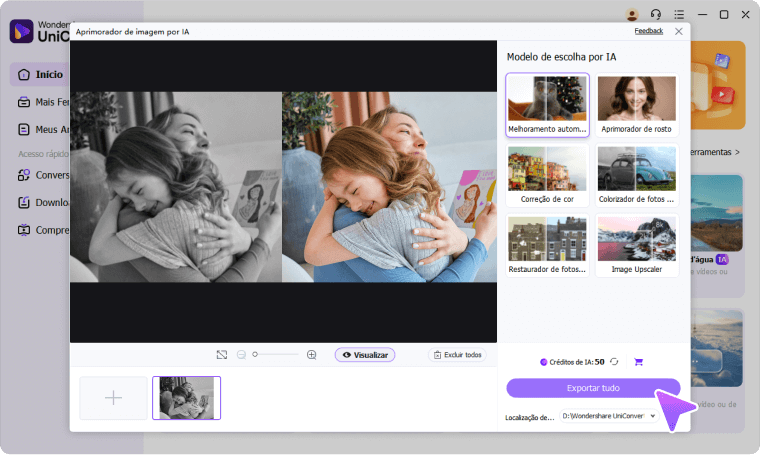Choose Image Upscaler model
Image resolution: width=760 pixels, height=455 pixels.
coord(636,245)
